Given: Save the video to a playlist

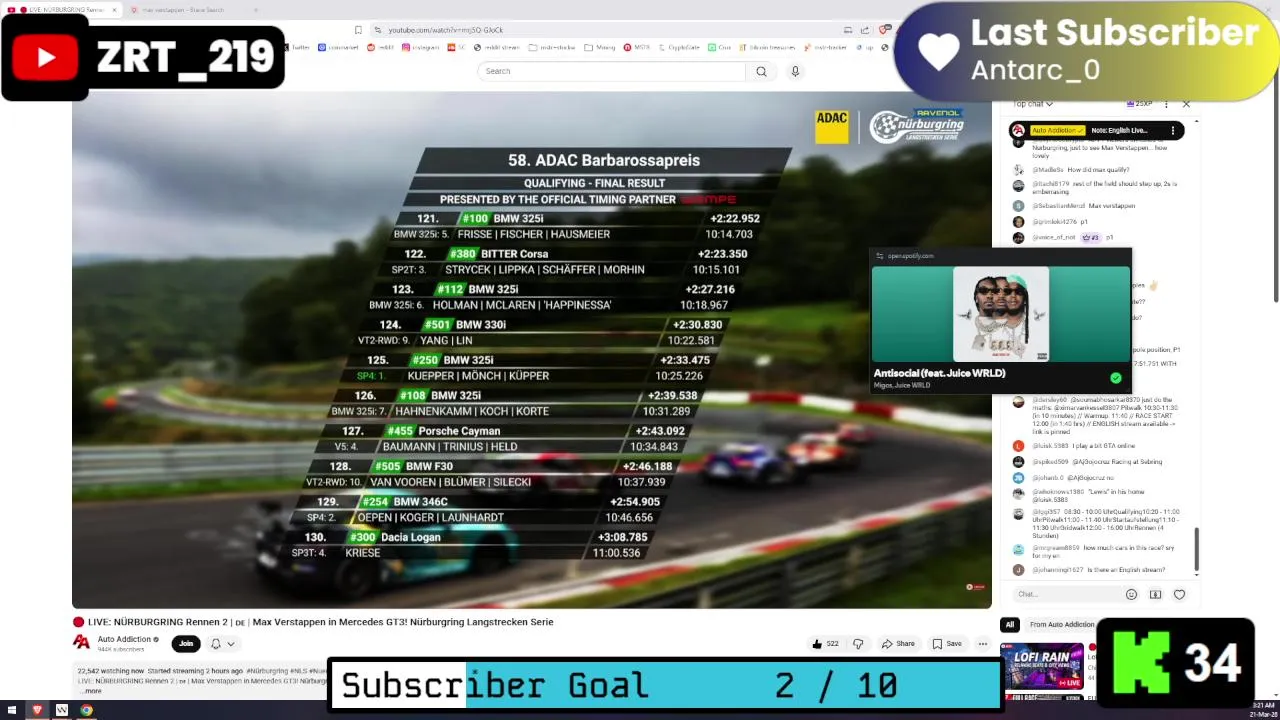Looking at the screenshot, I should (x=947, y=644).
